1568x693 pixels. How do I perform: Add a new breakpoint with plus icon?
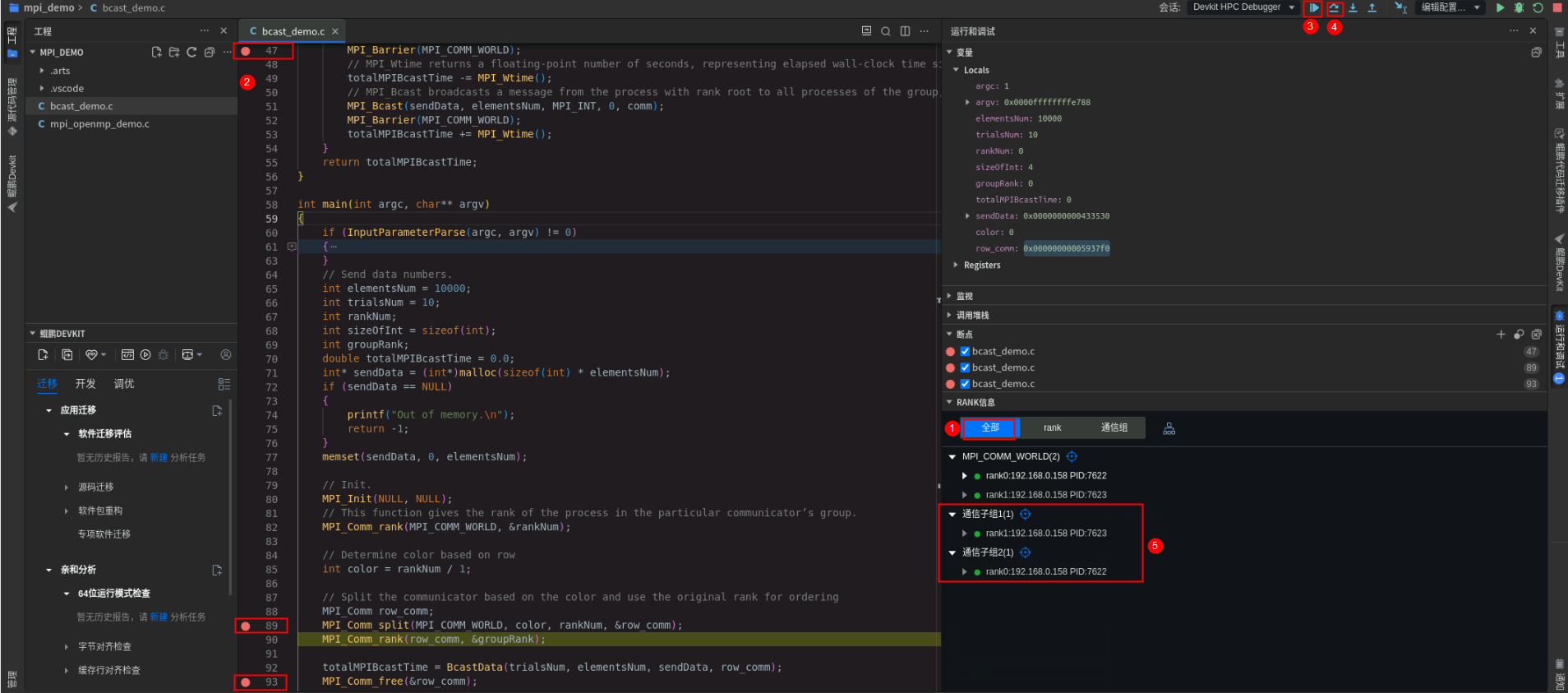[x=1501, y=334]
